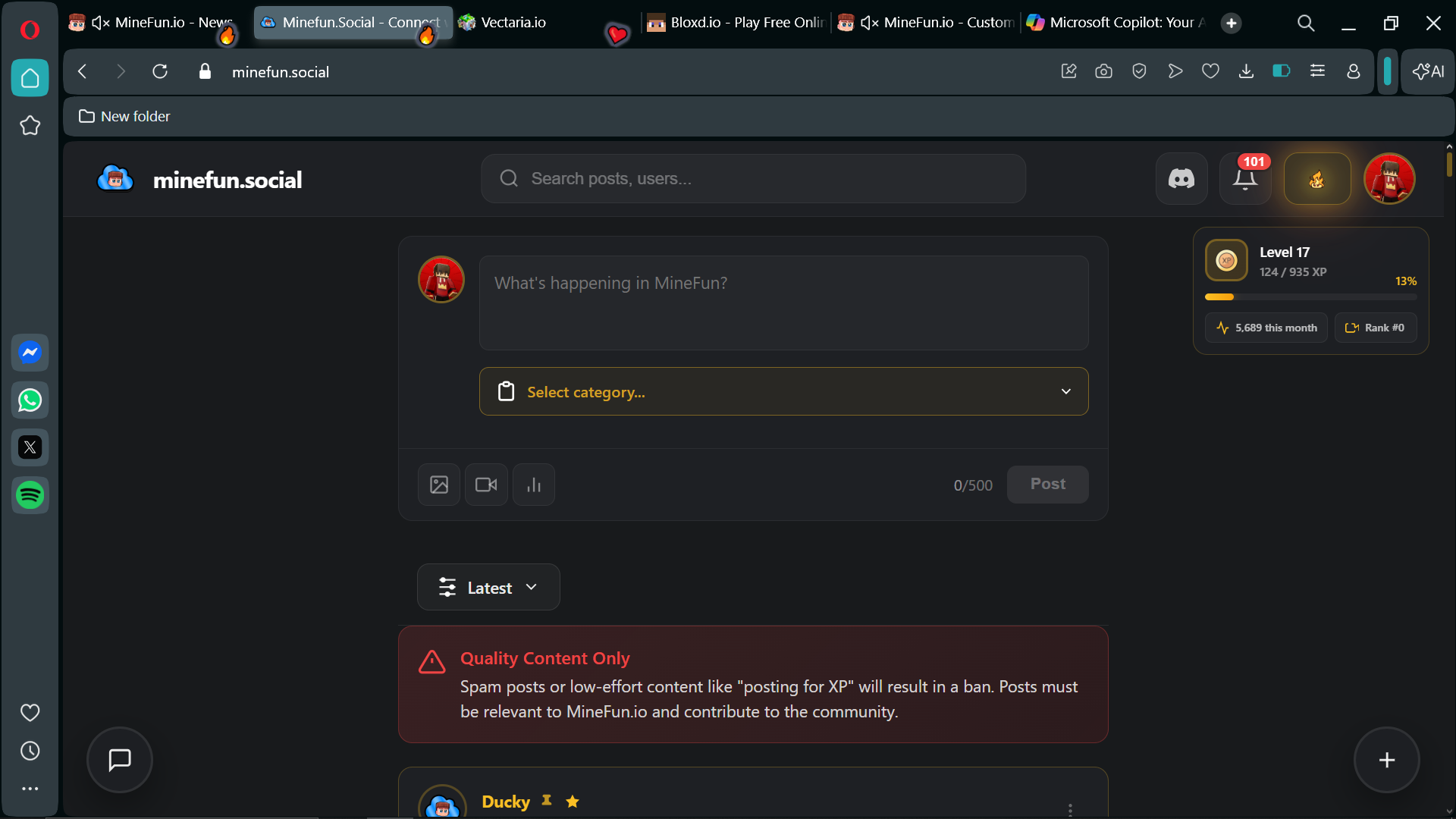Toggle the ad blocker shield icon
The width and height of the screenshot is (1456, 819).
click(1139, 71)
